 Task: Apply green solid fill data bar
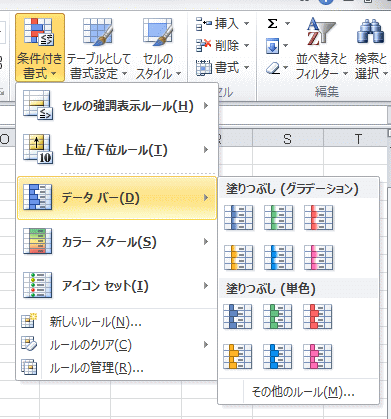[x=278, y=317]
